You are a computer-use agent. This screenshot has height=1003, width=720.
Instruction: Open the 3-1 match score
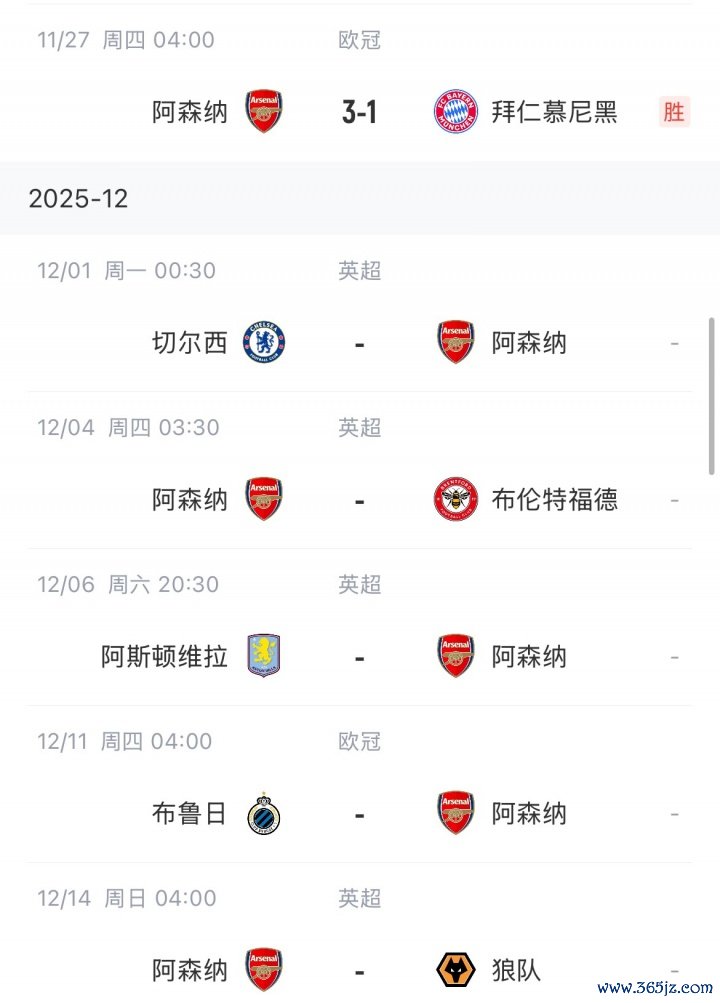(x=359, y=112)
